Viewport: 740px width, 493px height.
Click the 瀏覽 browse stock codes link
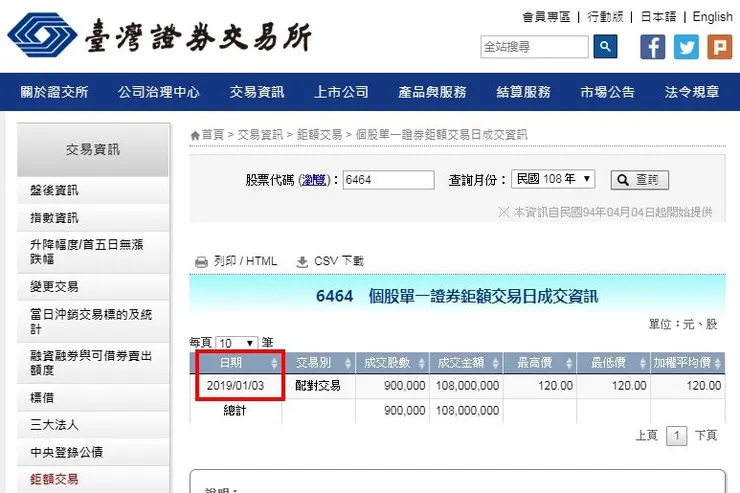(314, 180)
